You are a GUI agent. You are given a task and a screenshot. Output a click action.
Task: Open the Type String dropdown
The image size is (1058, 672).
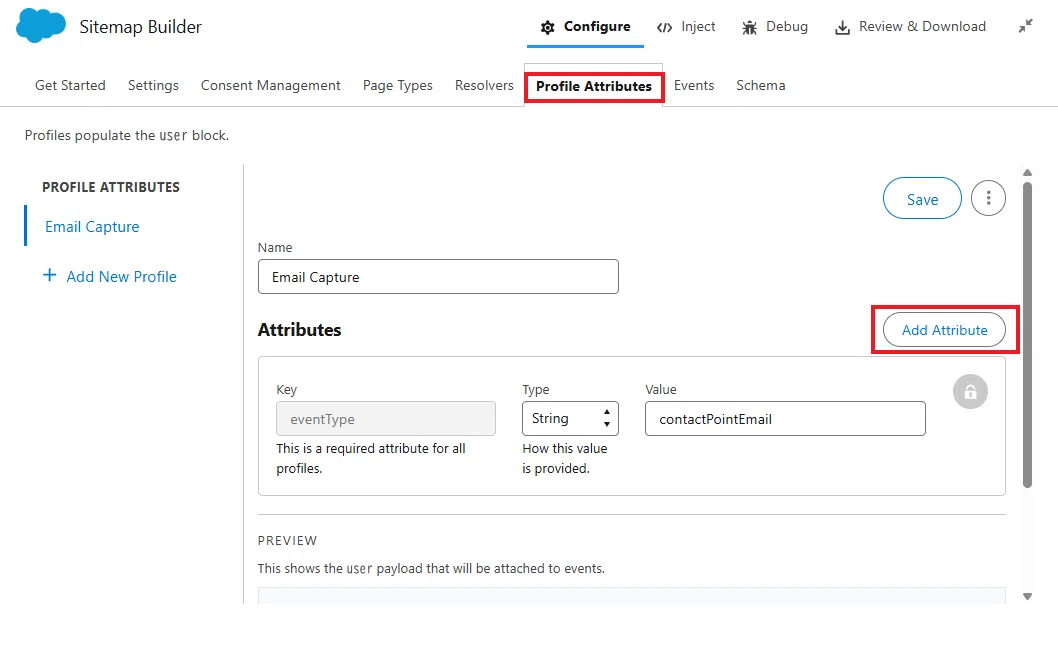pyautogui.click(x=570, y=418)
